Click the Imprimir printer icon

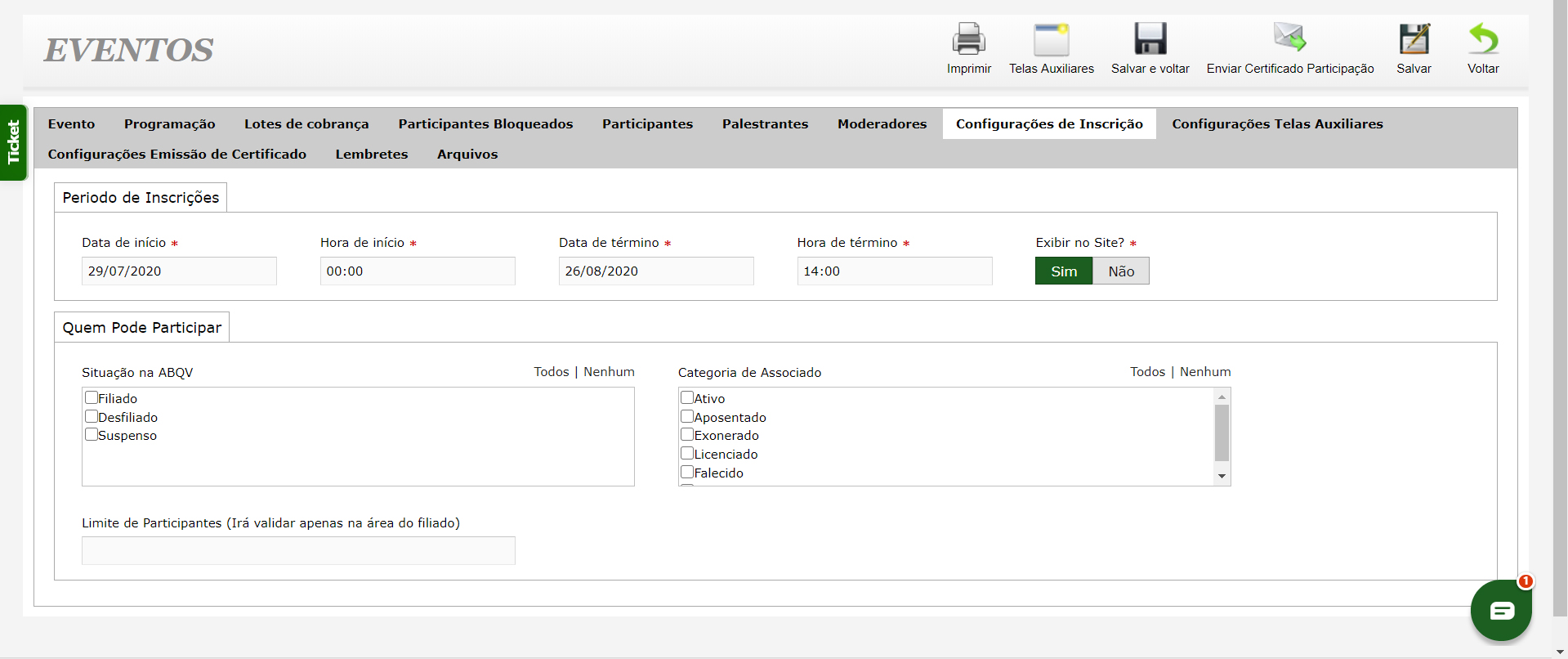[968, 39]
